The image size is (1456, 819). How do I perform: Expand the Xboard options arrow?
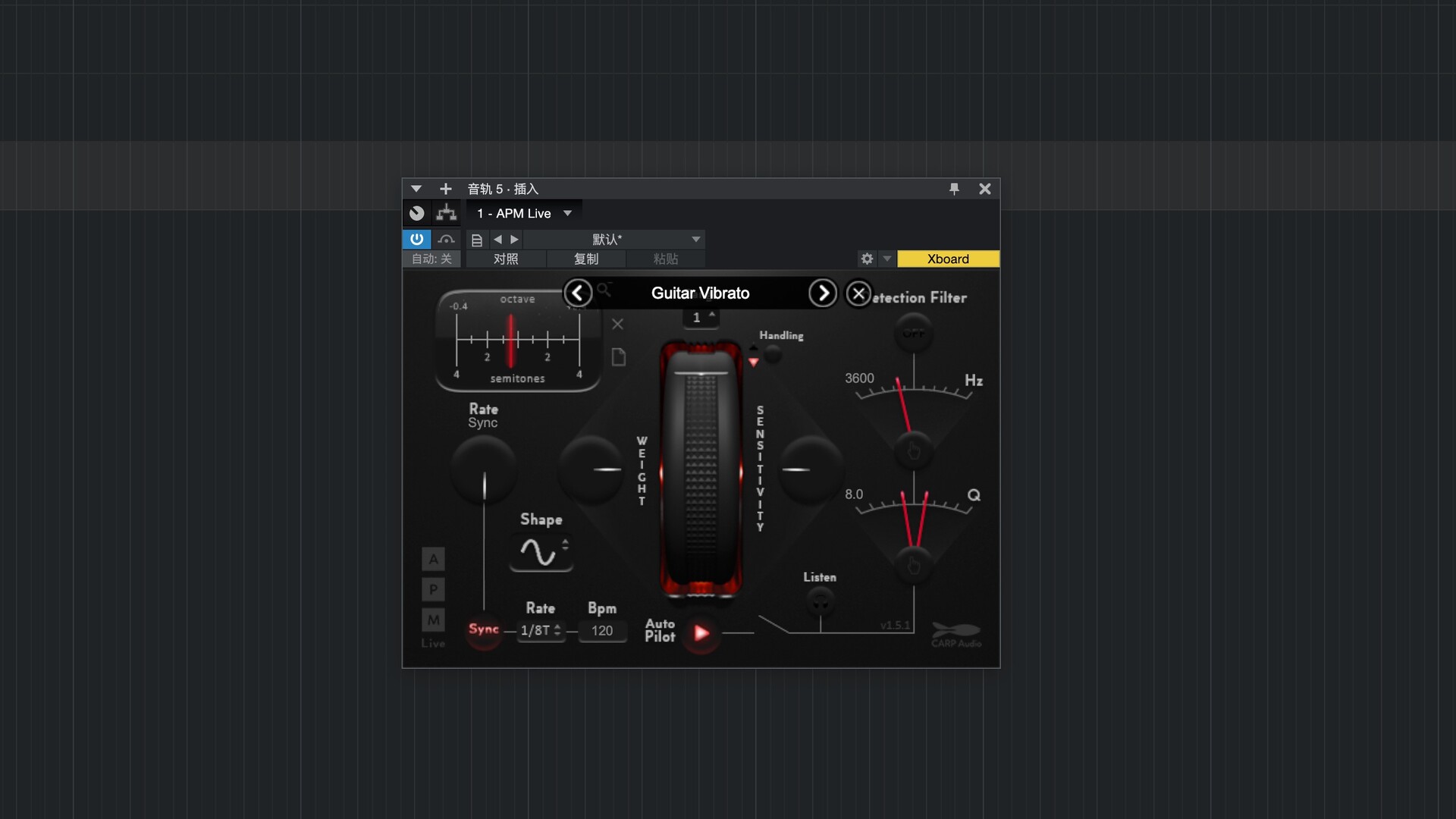click(887, 259)
